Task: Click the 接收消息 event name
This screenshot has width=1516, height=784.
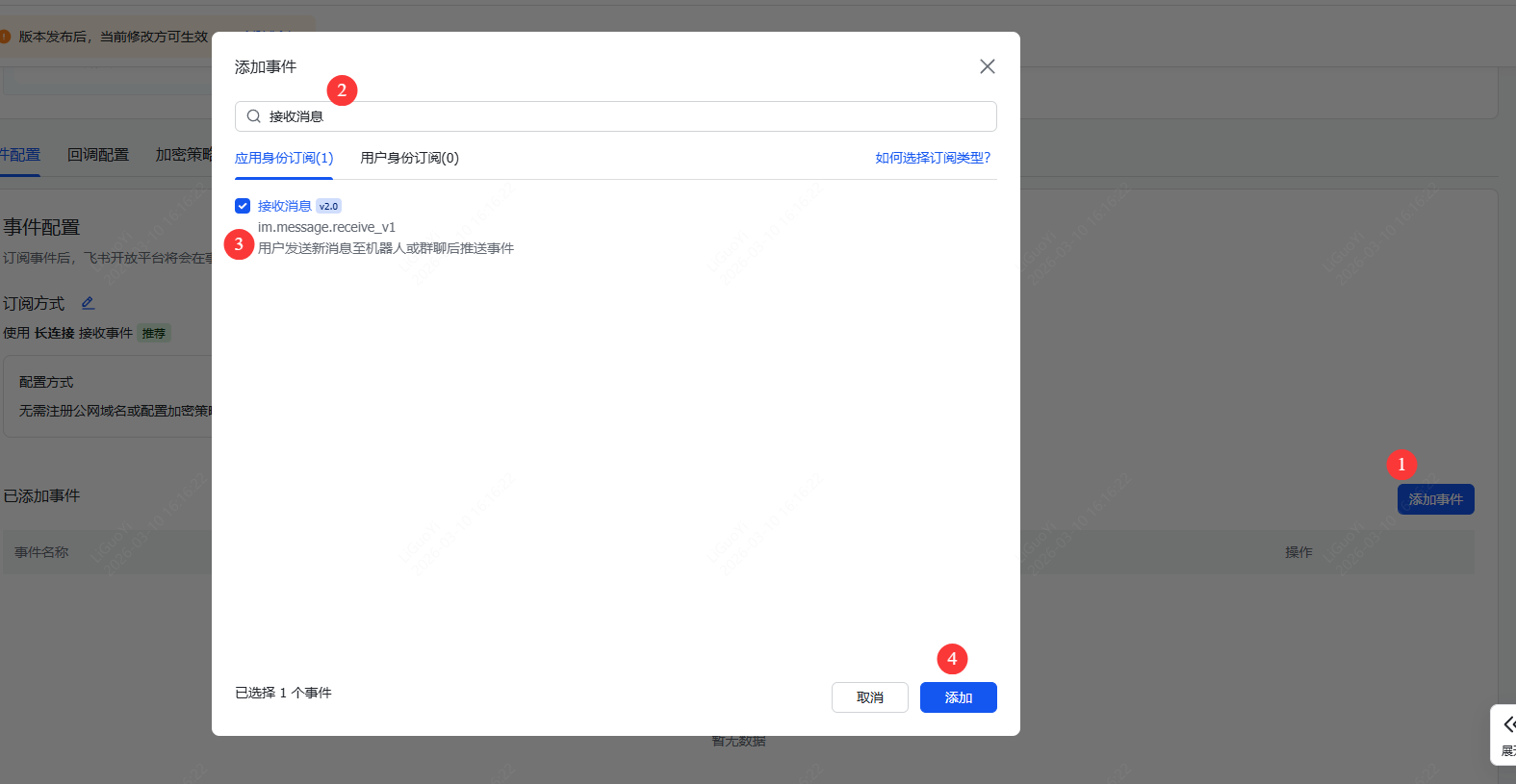Action: click(x=284, y=206)
